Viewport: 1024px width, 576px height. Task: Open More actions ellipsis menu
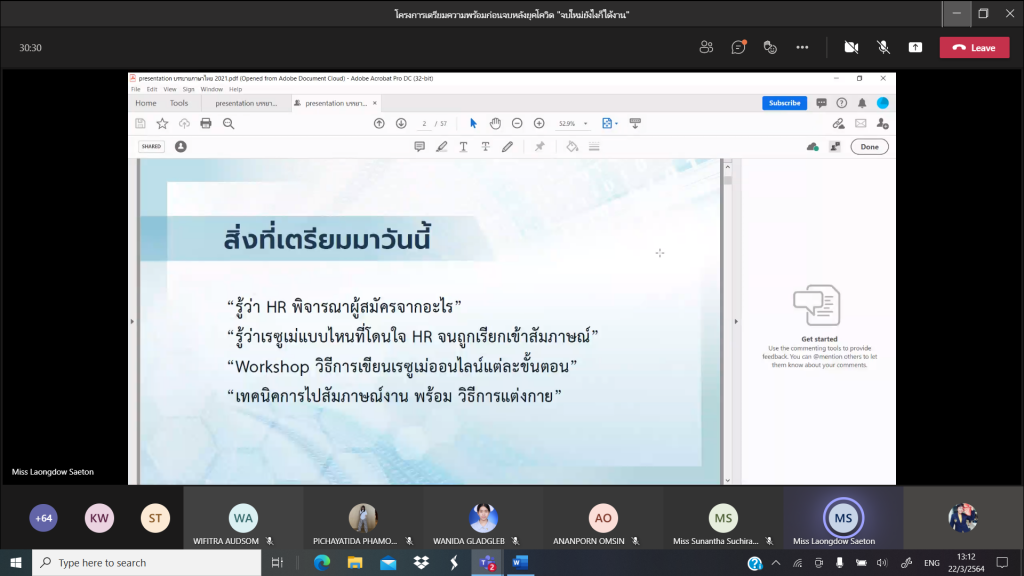point(802,47)
